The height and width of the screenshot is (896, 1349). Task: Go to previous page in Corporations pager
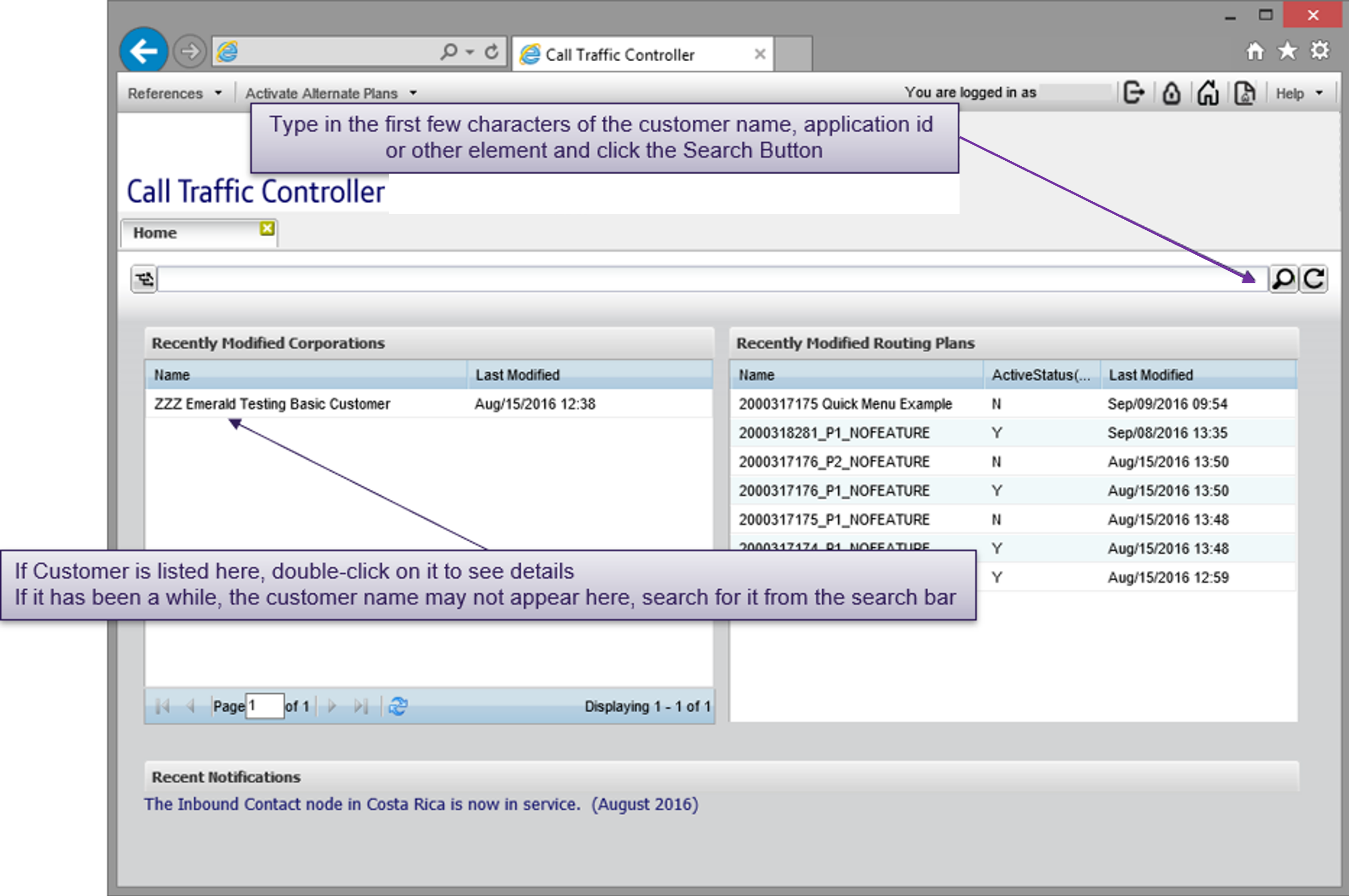coord(190,706)
